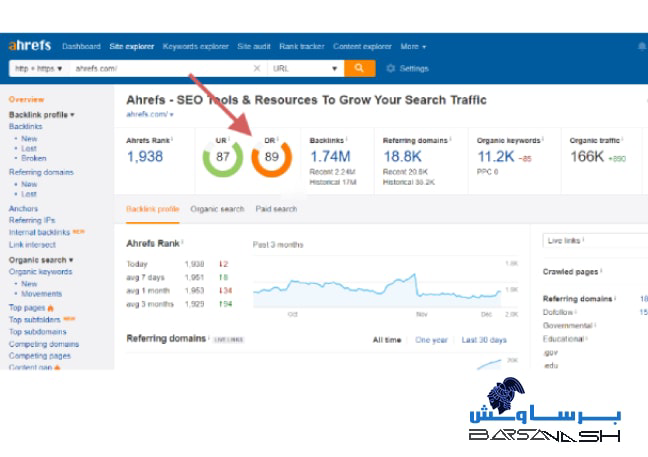Viewport: 648px width, 457px height.
Task: Switch to the Organic search tab
Action: pos(217,209)
